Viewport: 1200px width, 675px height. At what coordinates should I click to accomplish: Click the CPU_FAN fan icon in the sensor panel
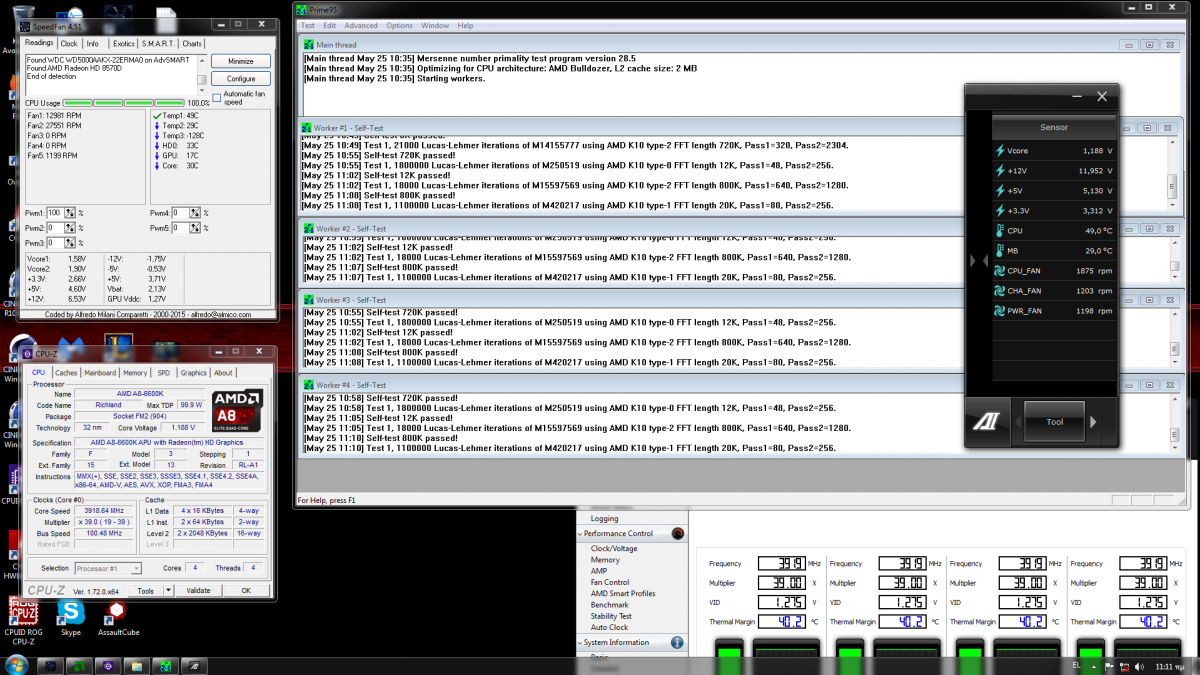(x=1000, y=271)
